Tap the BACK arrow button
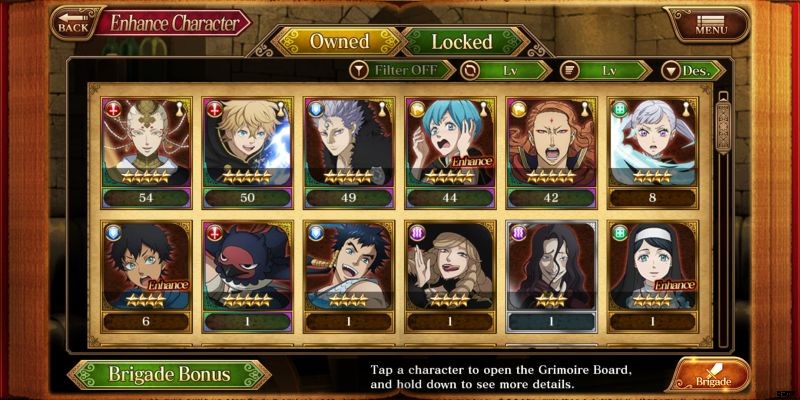 (74, 23)
